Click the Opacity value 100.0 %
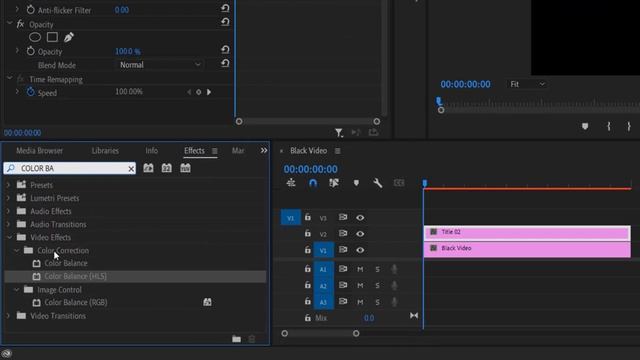 point(128,51)
